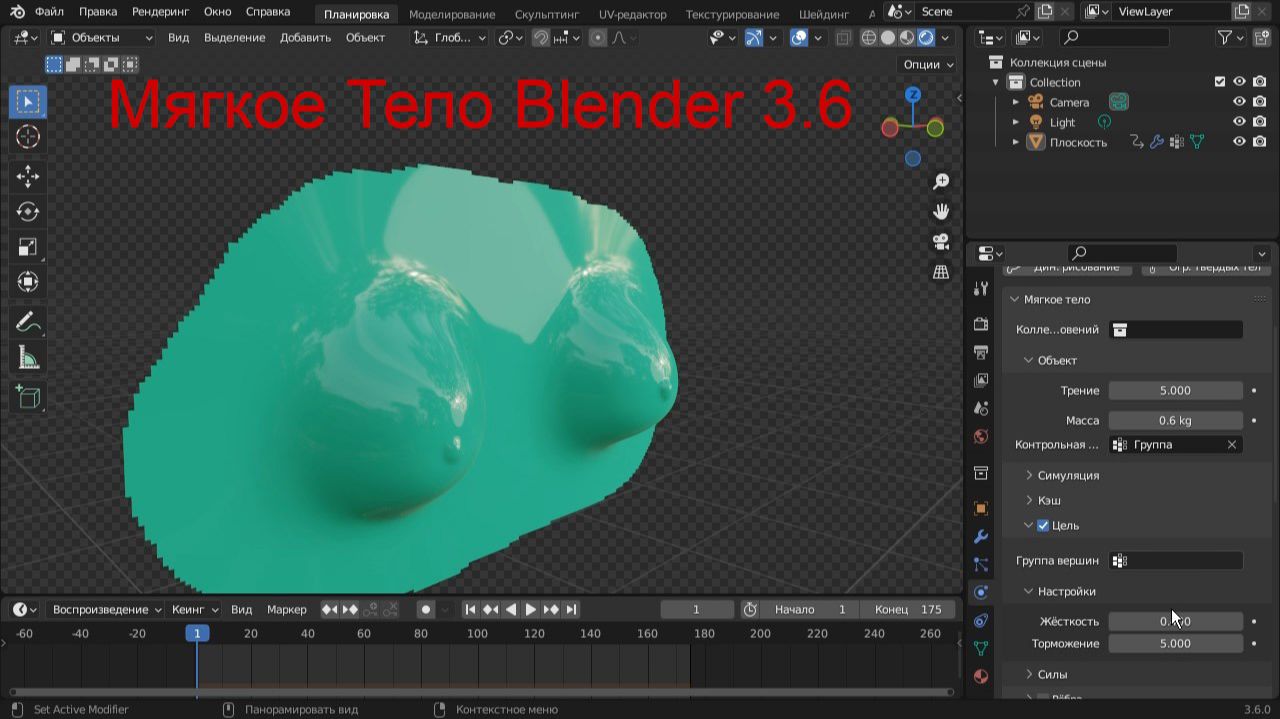Select the Box Select tool
The image size is (1280, 719).
(x=28, y=102)
